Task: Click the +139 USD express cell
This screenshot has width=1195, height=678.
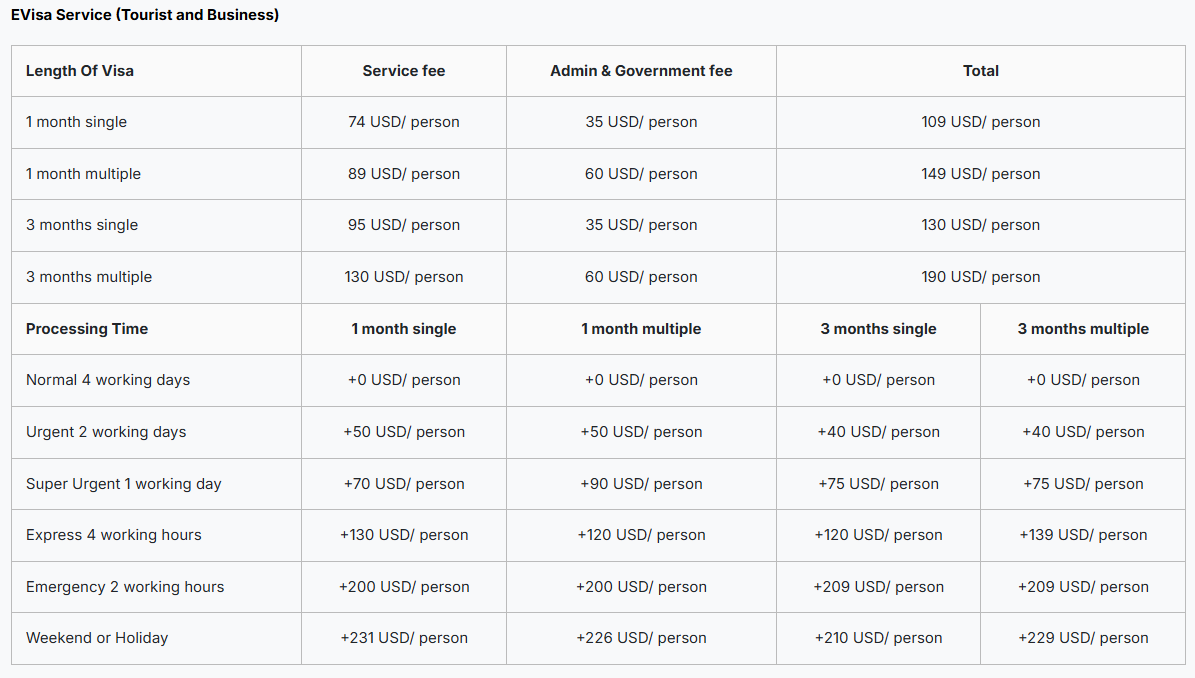Action: coord(1083,535)
